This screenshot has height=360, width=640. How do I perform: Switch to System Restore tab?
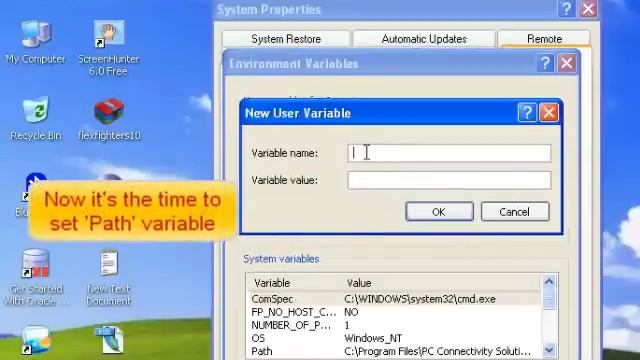(286, 39)
